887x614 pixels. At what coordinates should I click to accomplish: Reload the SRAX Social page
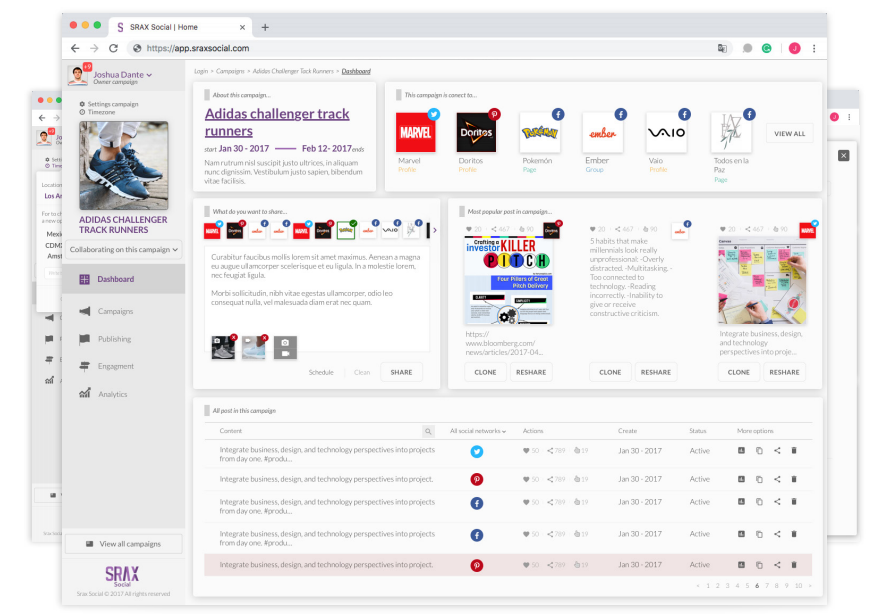(113, 49)
